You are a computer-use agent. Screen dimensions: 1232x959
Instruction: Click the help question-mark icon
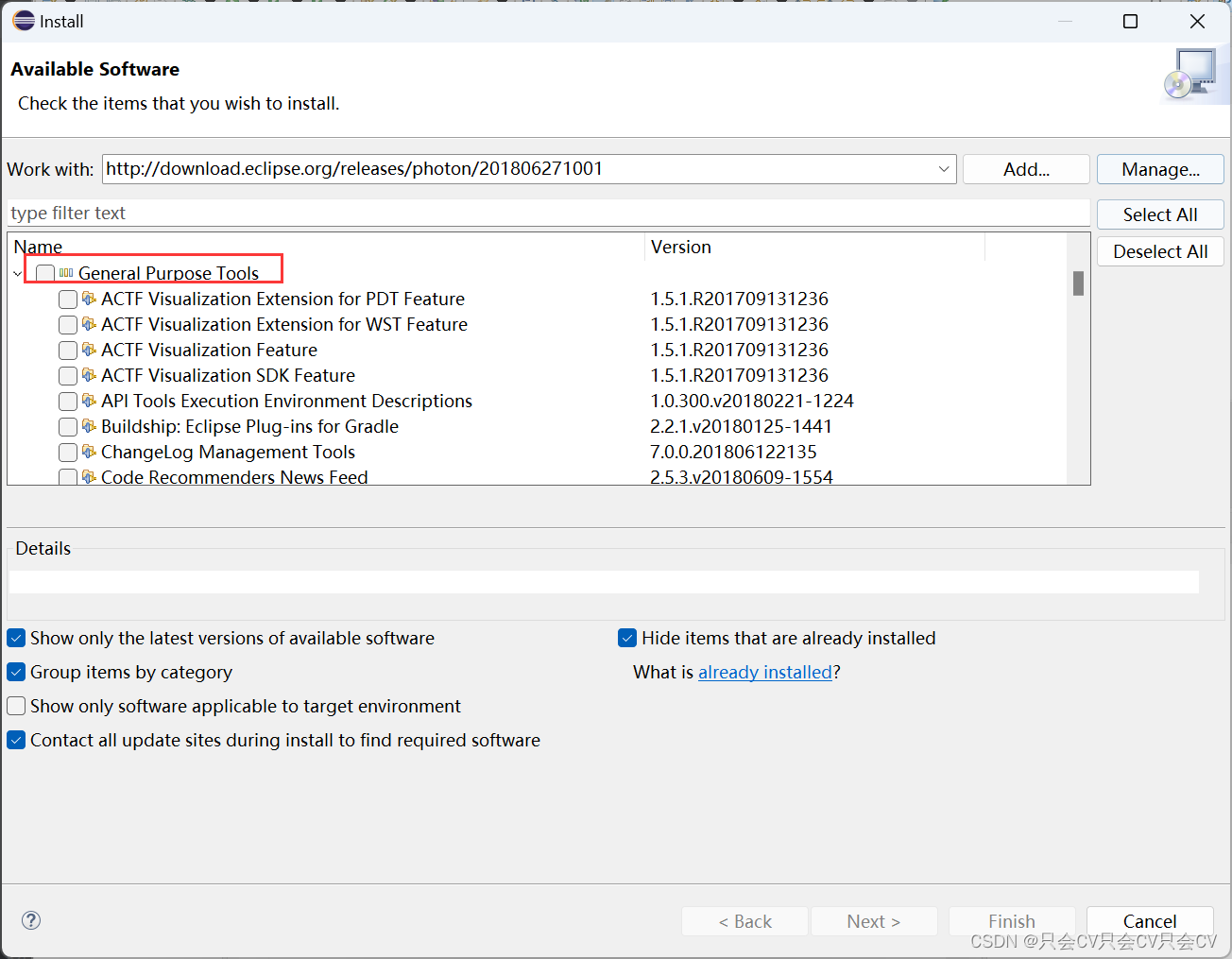tap(30, 919)
